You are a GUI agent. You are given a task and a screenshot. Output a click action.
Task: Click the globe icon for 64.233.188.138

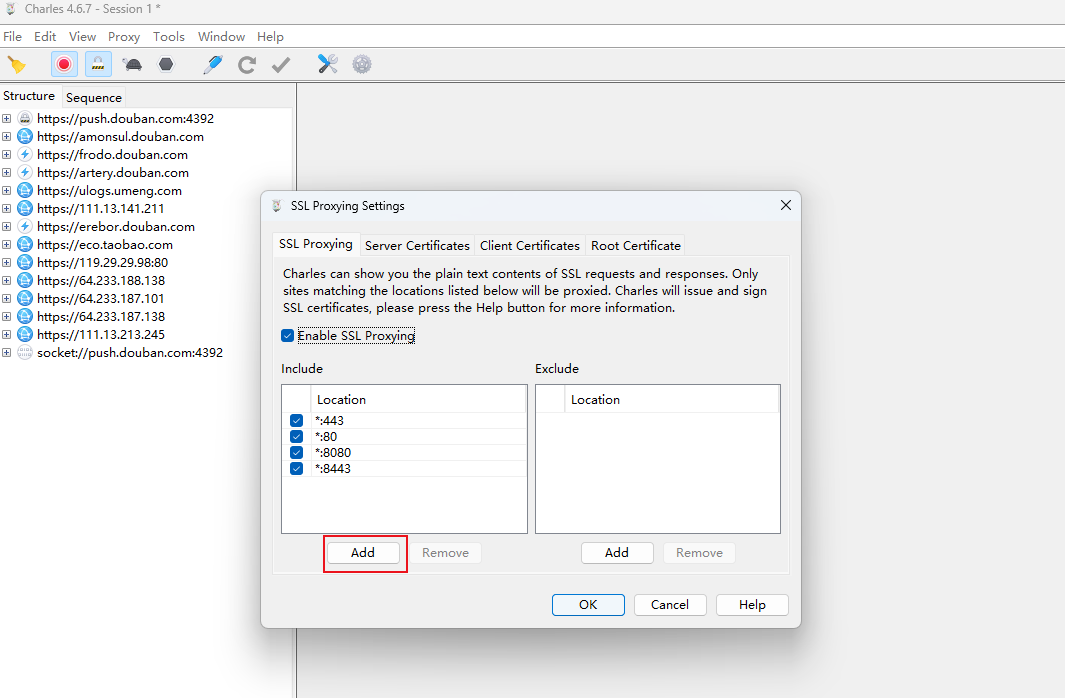click(x=25, y=280)
